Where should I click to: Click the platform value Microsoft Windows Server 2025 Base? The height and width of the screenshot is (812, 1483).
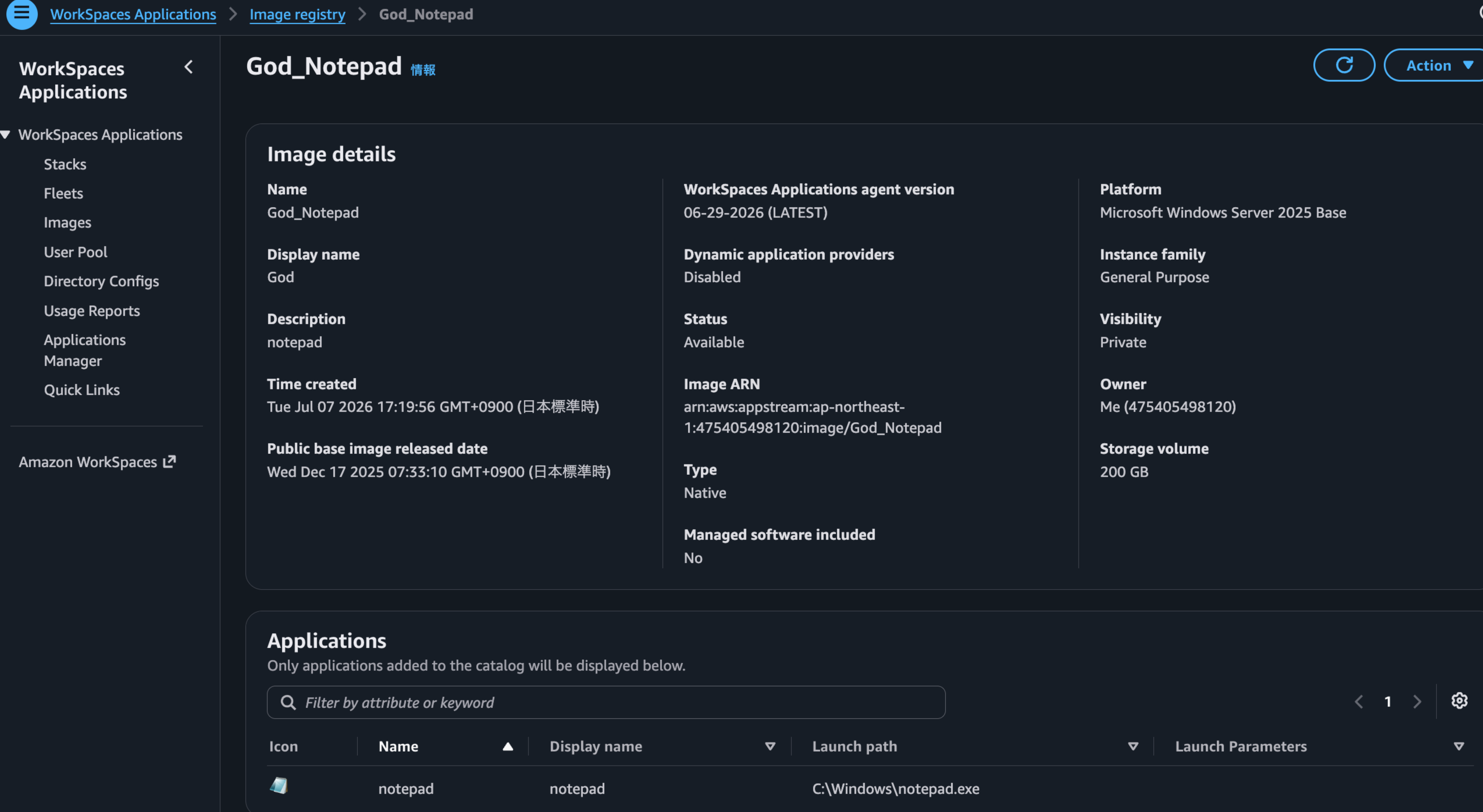[1223, 212]
